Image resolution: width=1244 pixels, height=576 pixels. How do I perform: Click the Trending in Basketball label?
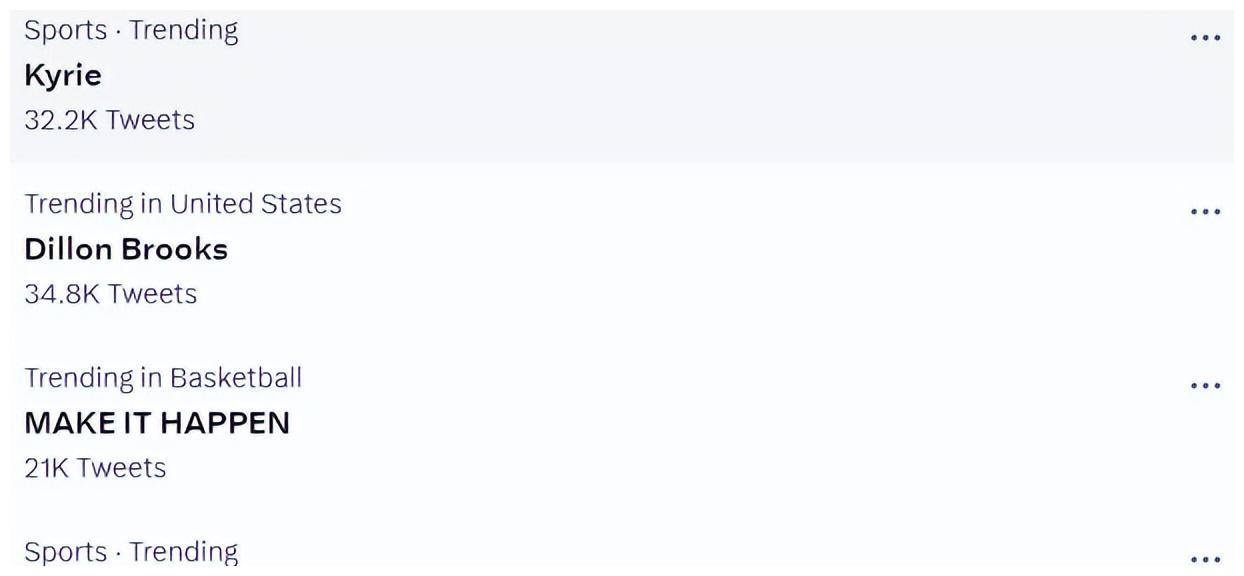point(163,378)
